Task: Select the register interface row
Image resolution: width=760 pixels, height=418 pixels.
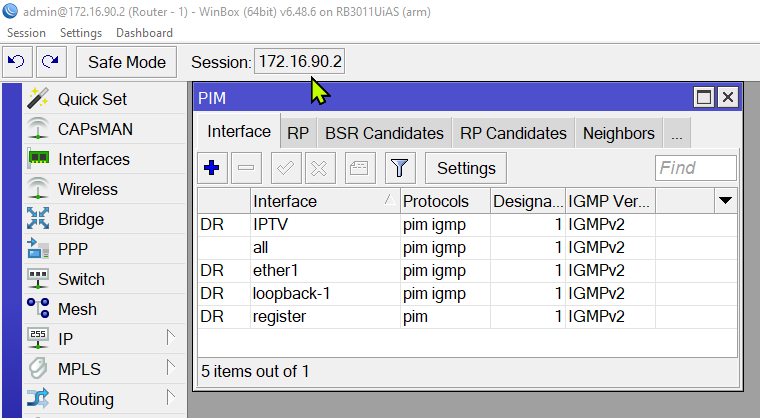Action: (x=467, y=316)
